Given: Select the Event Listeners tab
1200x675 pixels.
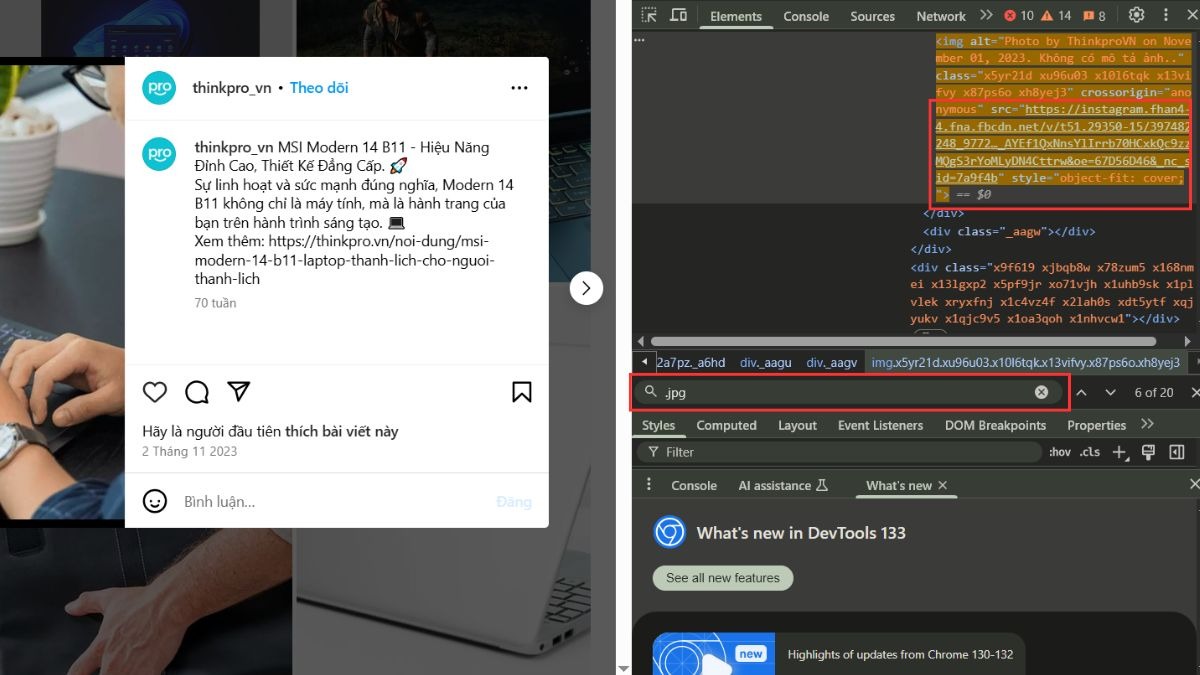Looking at the screenshot, I should (880, 425).
